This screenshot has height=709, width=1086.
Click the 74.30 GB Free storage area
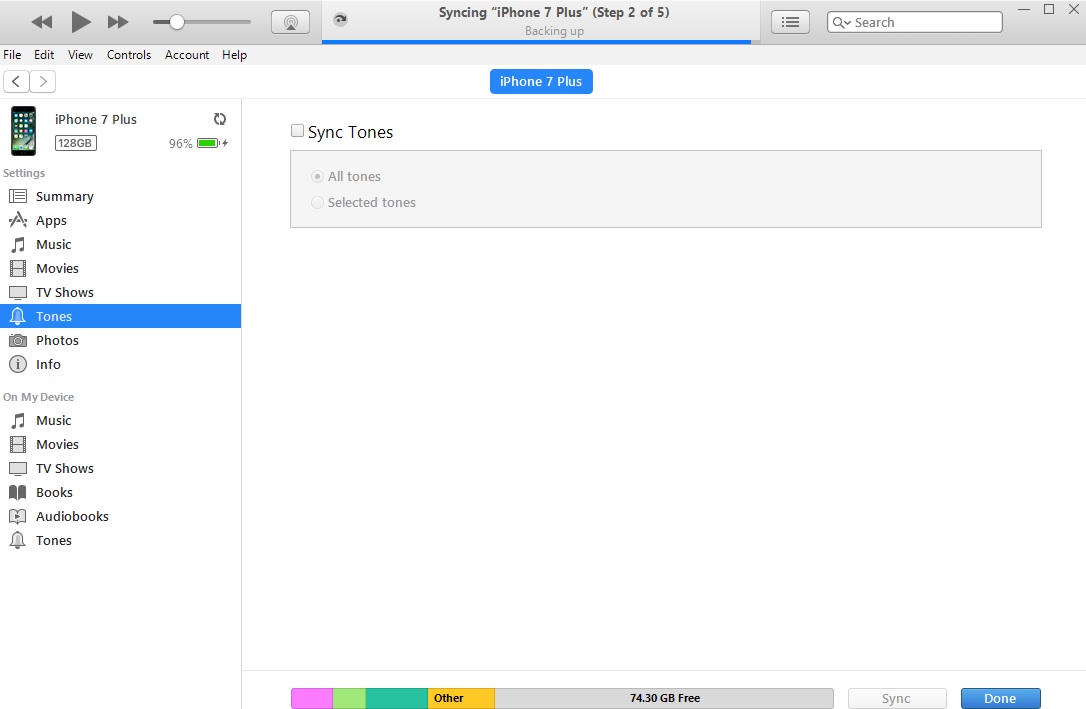click(x=664, y=699)
